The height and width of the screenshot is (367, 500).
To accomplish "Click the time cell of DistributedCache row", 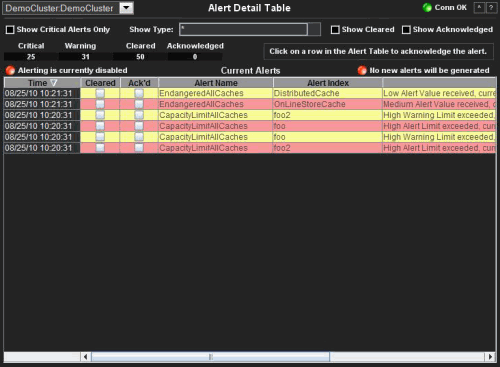I will pos(42,93).
